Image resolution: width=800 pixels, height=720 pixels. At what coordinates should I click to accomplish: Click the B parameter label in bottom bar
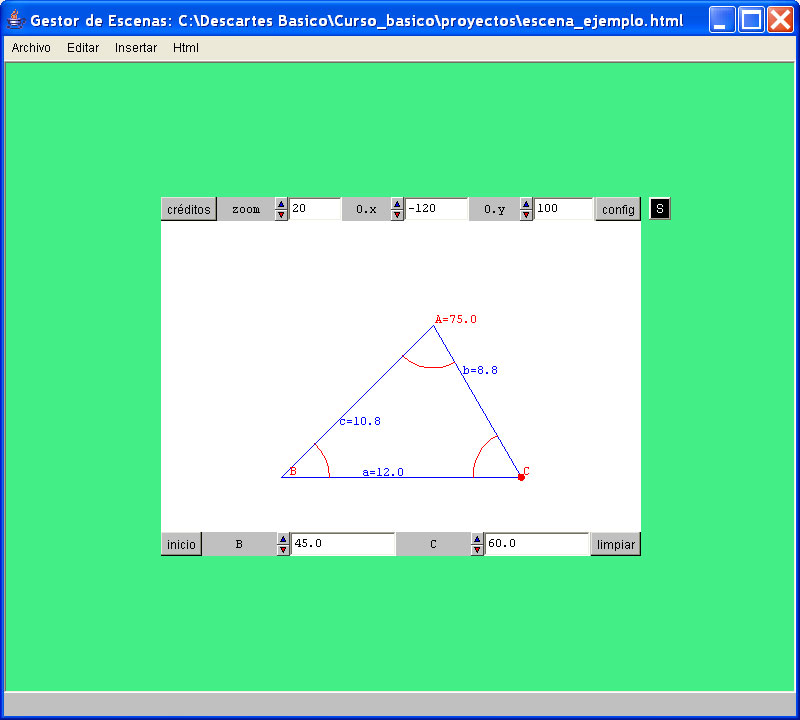coord(239,544)
